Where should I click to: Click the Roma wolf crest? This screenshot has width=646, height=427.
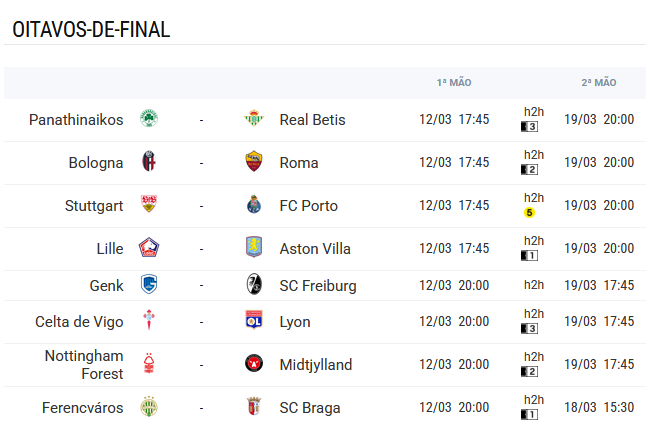(x=253, y=162)
